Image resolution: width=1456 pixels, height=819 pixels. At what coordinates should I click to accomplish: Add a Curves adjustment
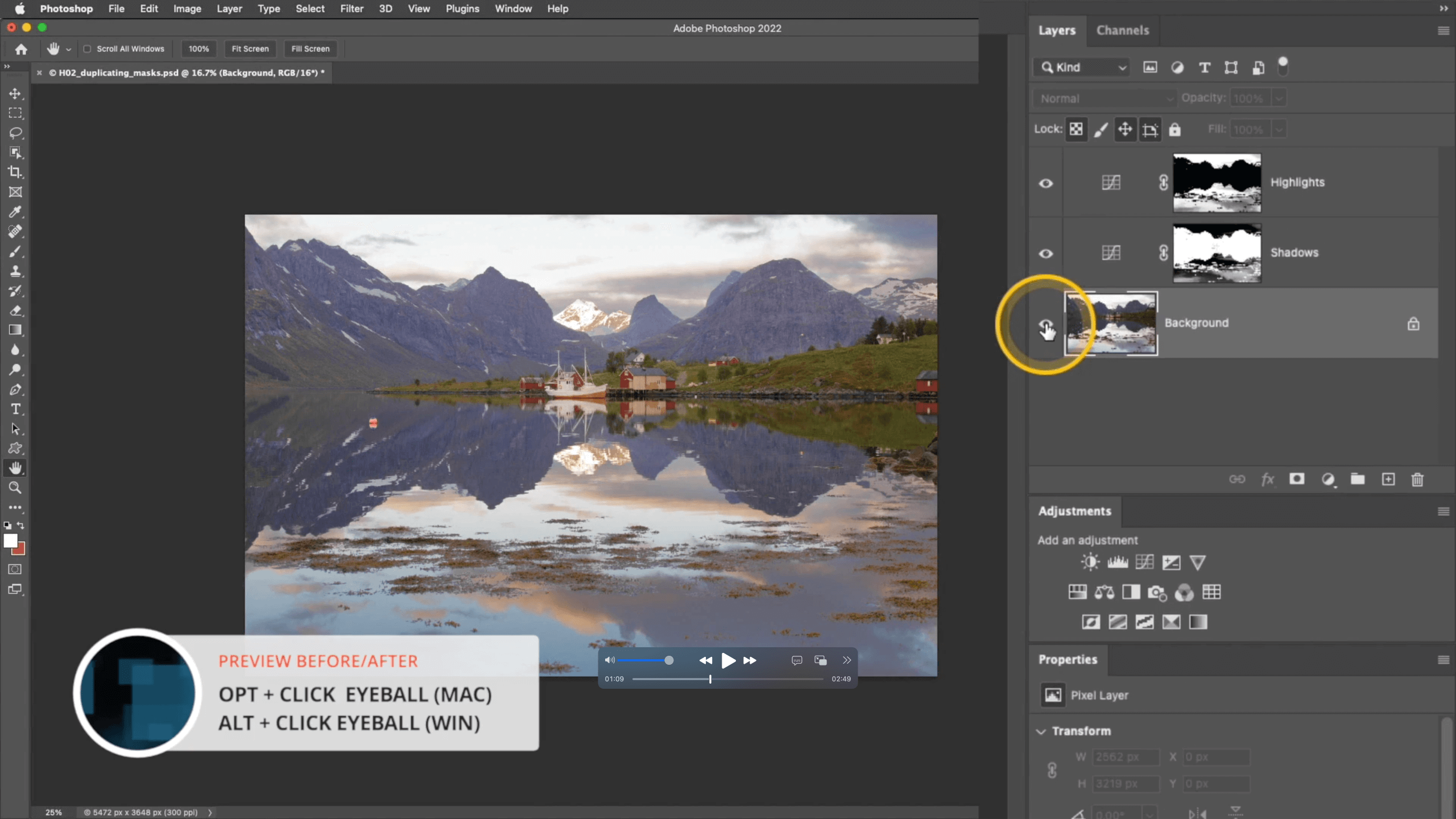1144,562
